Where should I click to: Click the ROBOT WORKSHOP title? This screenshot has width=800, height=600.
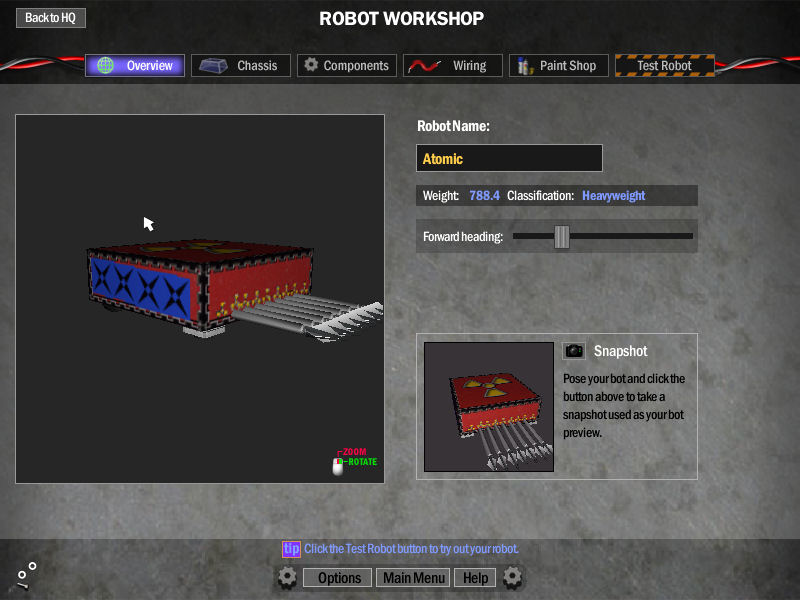pyautogui.click(x=402, y=19)
